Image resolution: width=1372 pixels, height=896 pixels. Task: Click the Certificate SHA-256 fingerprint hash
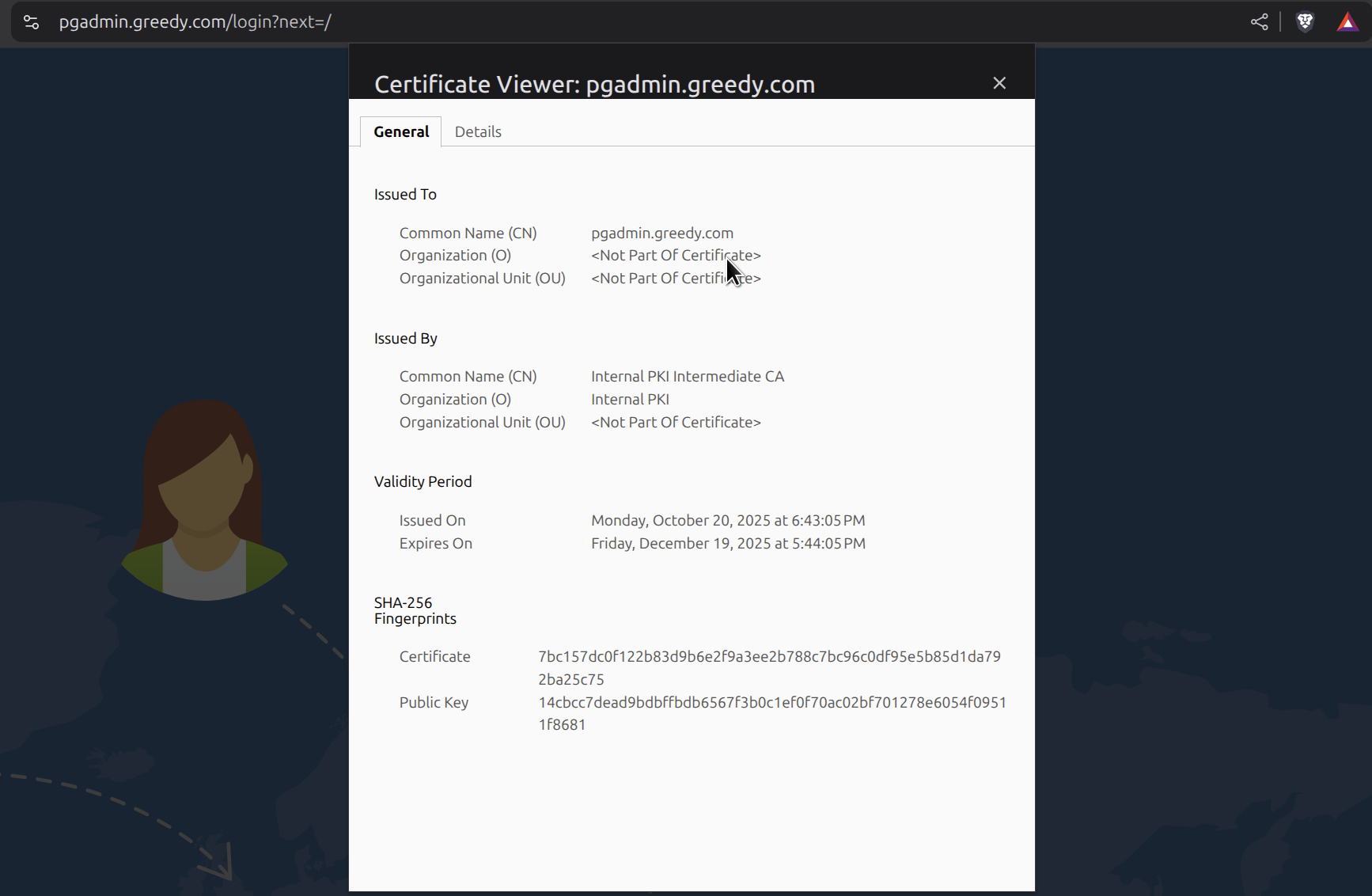pyautogui.click(x=768, y=666)
